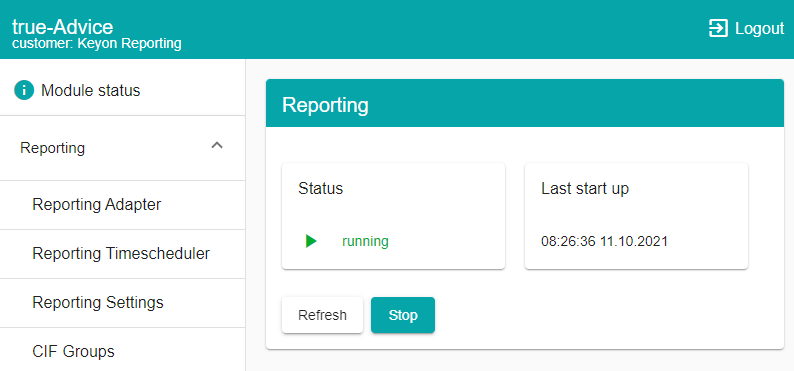Click the Module status info icon
Viewport: 794px width, 371px height.
[x=24, y=91]
